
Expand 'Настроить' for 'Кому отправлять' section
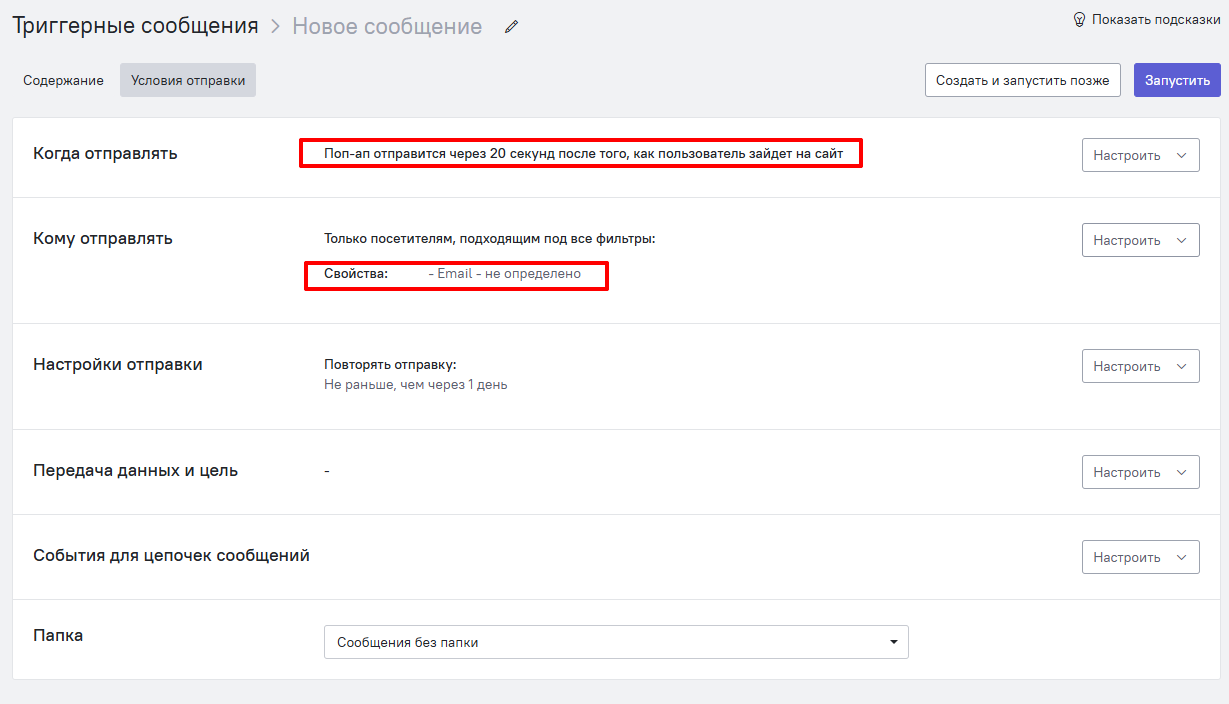(x=1140, y=240)
